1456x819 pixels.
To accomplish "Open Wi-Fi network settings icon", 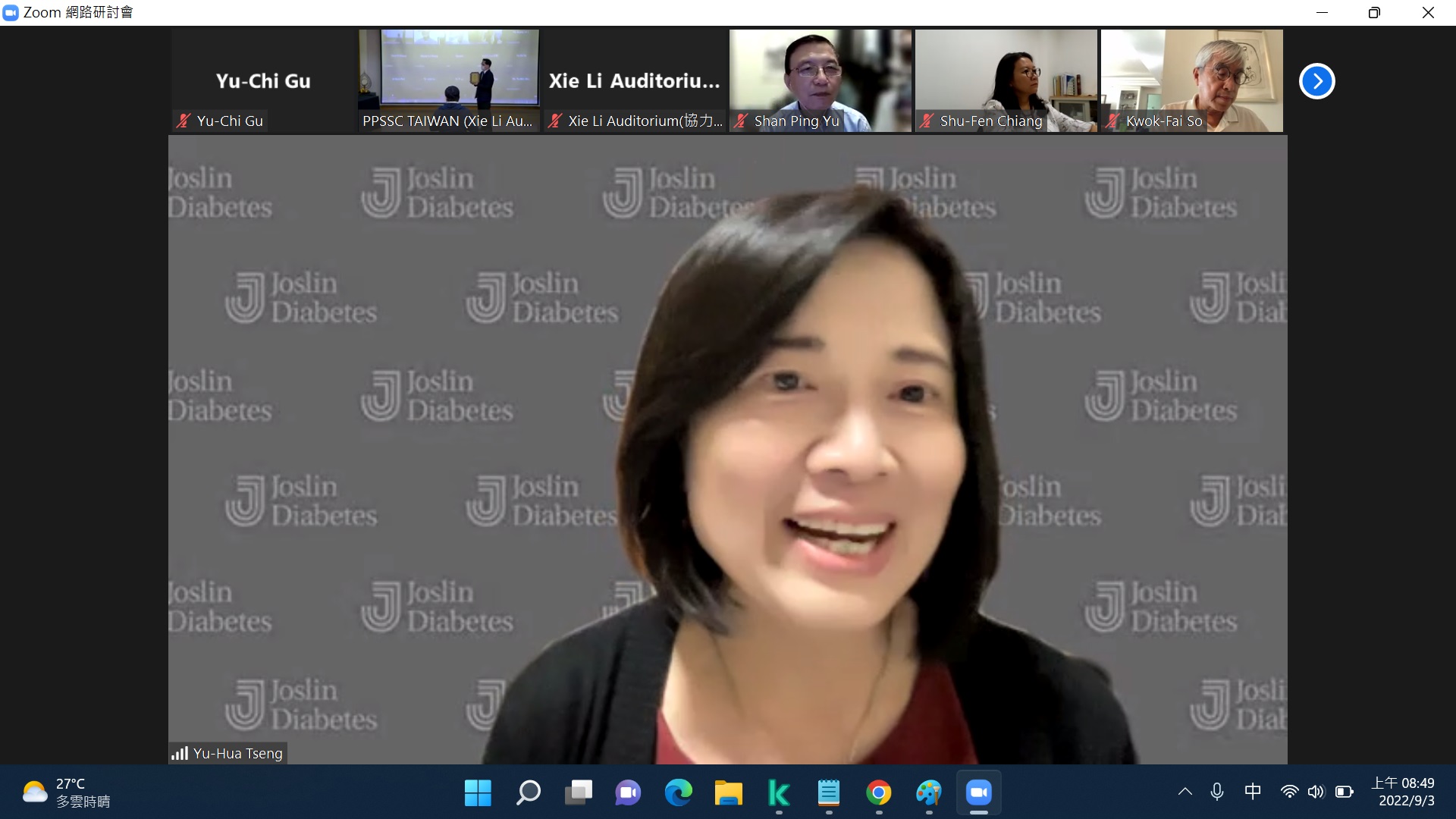I will click(x=1289, y=792).
